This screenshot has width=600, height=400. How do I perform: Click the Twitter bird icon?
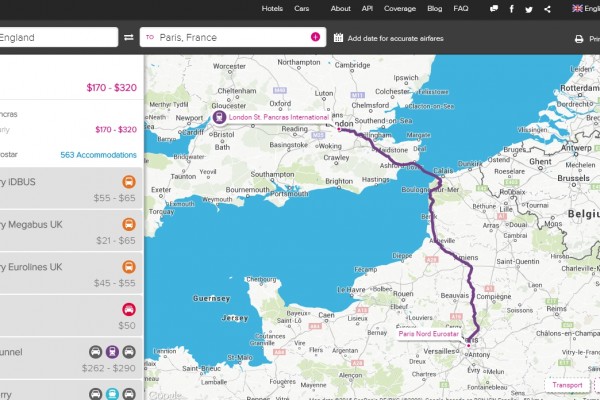pyautogui.click(x=529, y=8)
